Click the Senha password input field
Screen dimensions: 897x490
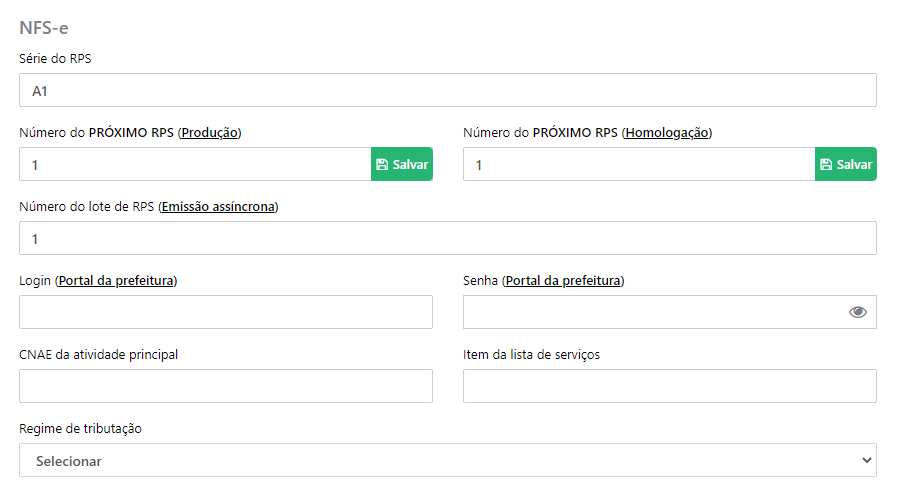(669, 312)
